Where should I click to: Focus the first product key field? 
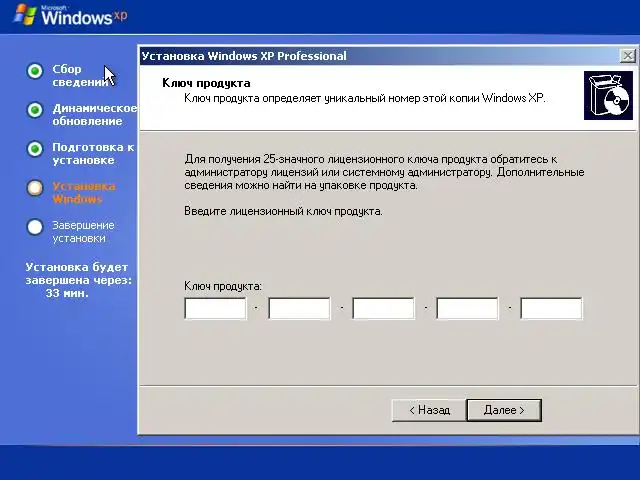tap(216, 308)
